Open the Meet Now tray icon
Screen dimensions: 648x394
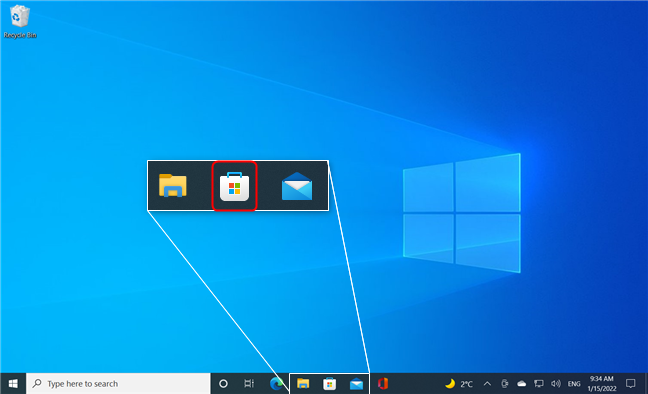tap(505, 384)
